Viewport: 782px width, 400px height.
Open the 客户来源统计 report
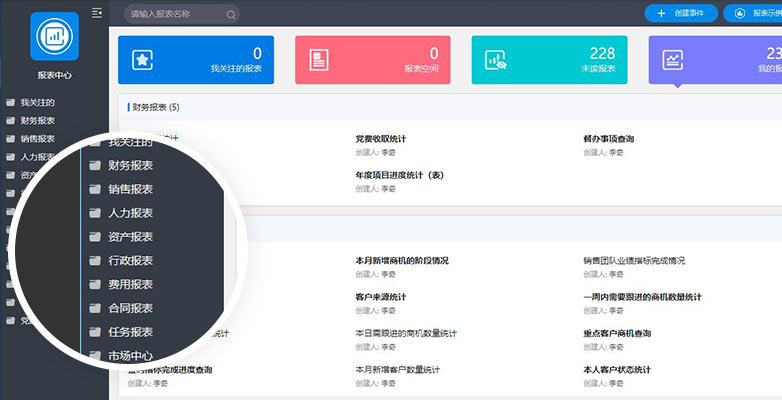380,297
